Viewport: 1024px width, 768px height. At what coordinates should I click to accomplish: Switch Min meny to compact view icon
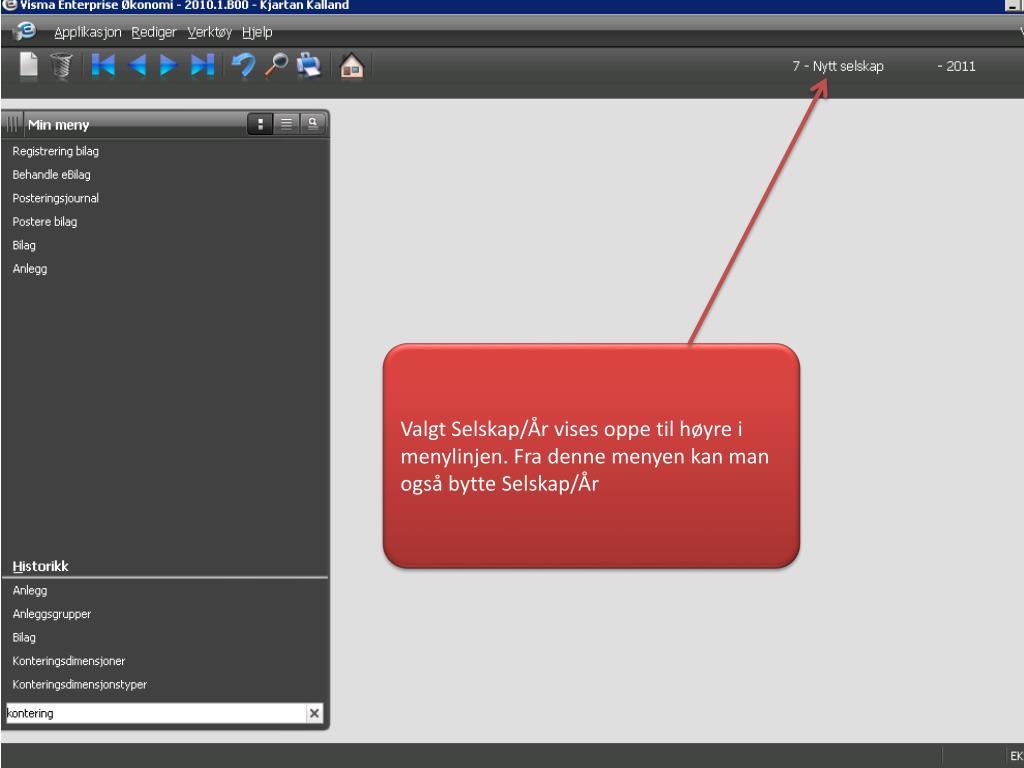pos(260,123)
